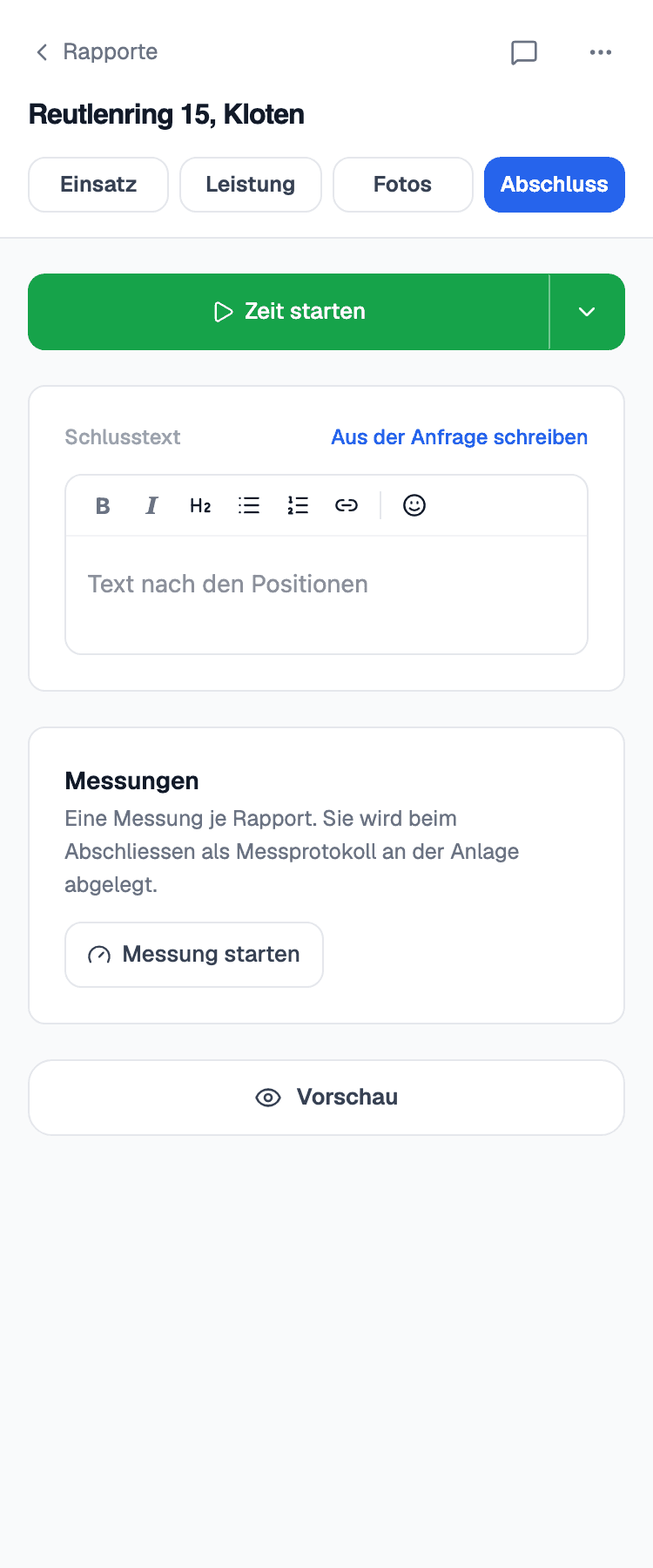The height and width of the screenshot is (1568, 653).
Task: Open the Vorschau preview
Action: click(326, 1098)
